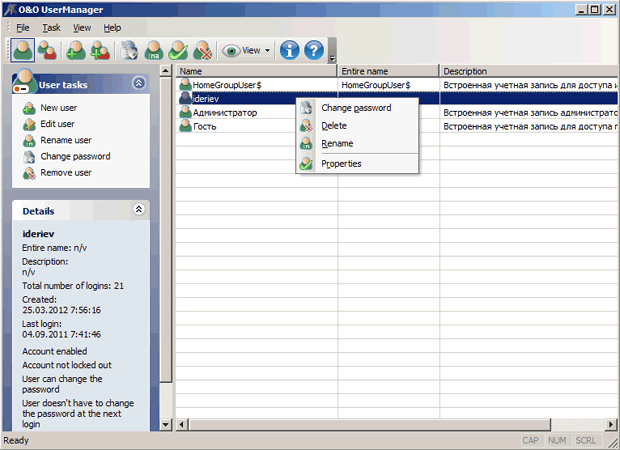Click the New user task link

[x=59, y=108]
